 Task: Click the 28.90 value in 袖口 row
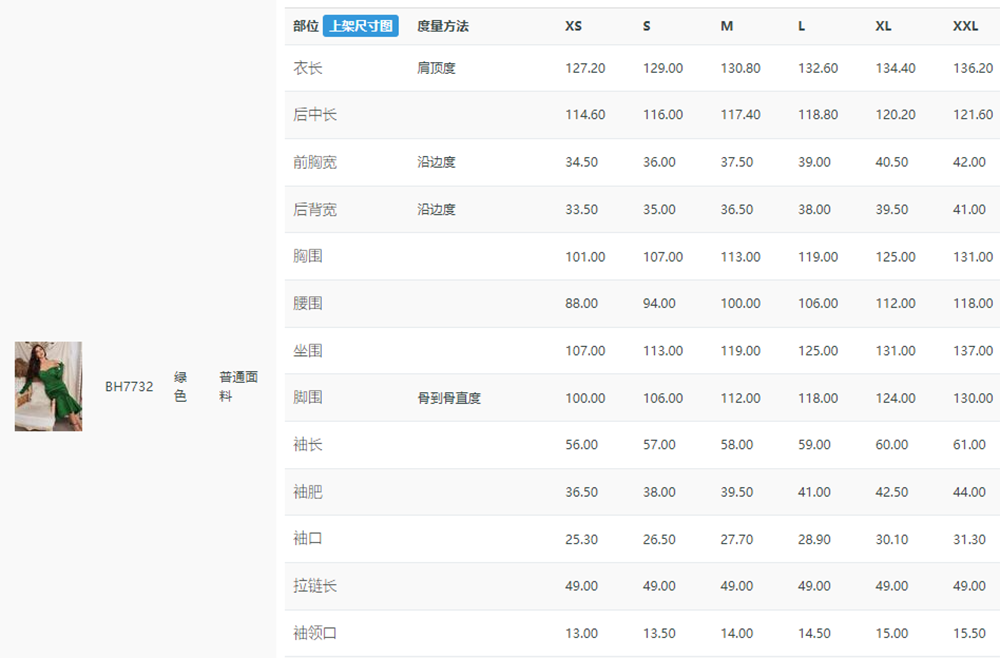[814, 539]
